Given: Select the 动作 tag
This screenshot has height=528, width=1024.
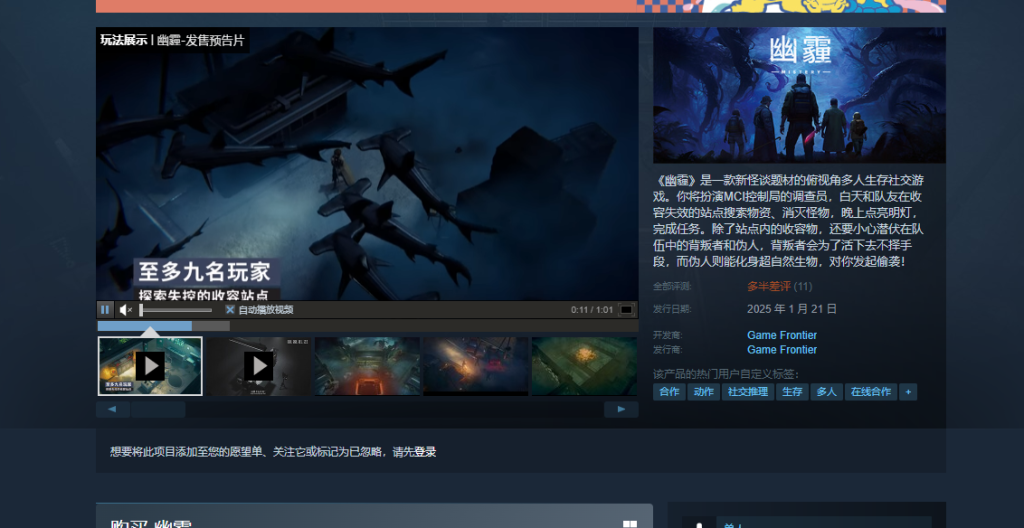Looking at the screenshot, I should tap(703, 392).
